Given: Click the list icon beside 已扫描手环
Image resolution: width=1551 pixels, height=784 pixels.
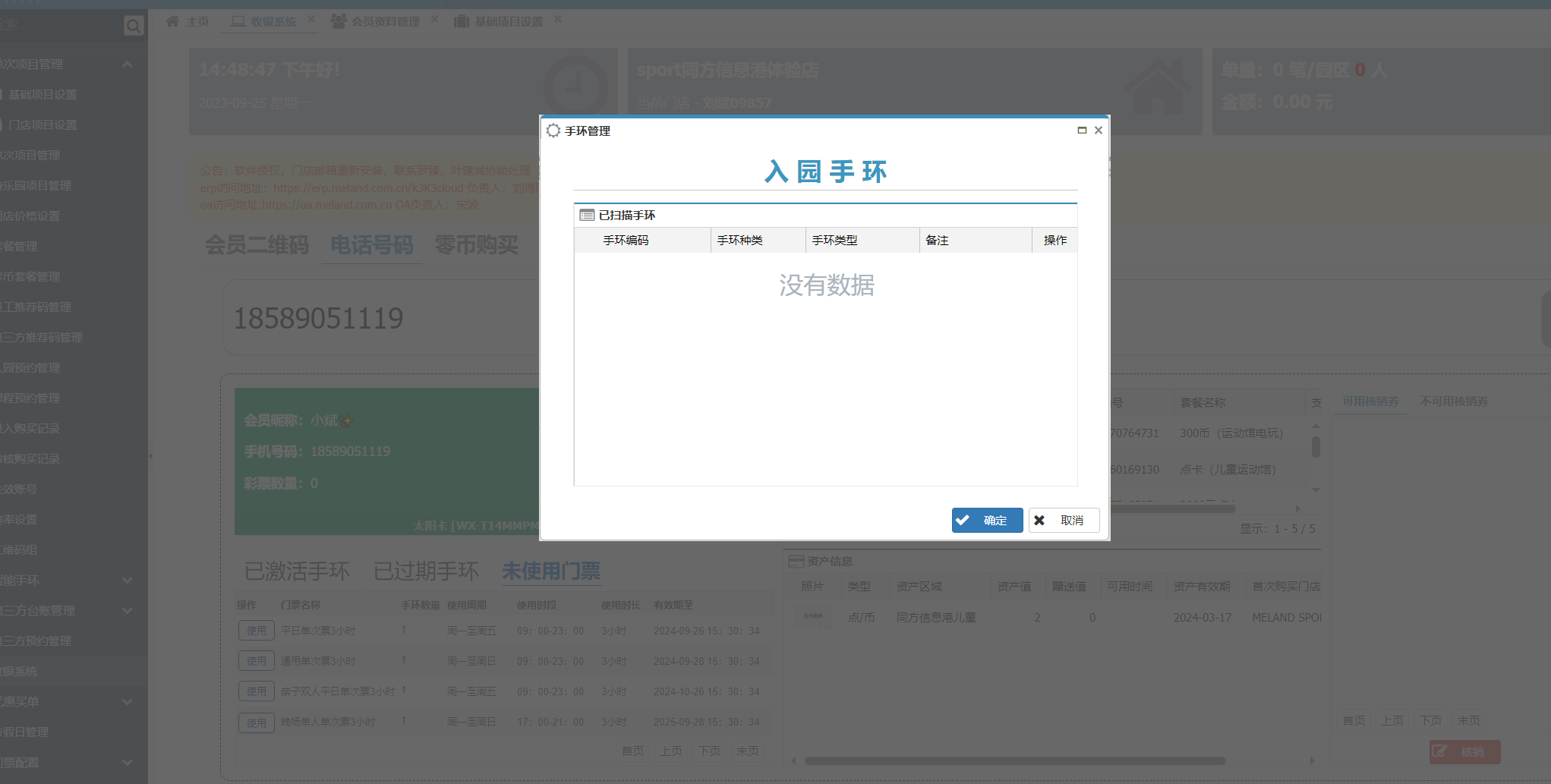Looking at the screenshot, I should pos(587,216).
